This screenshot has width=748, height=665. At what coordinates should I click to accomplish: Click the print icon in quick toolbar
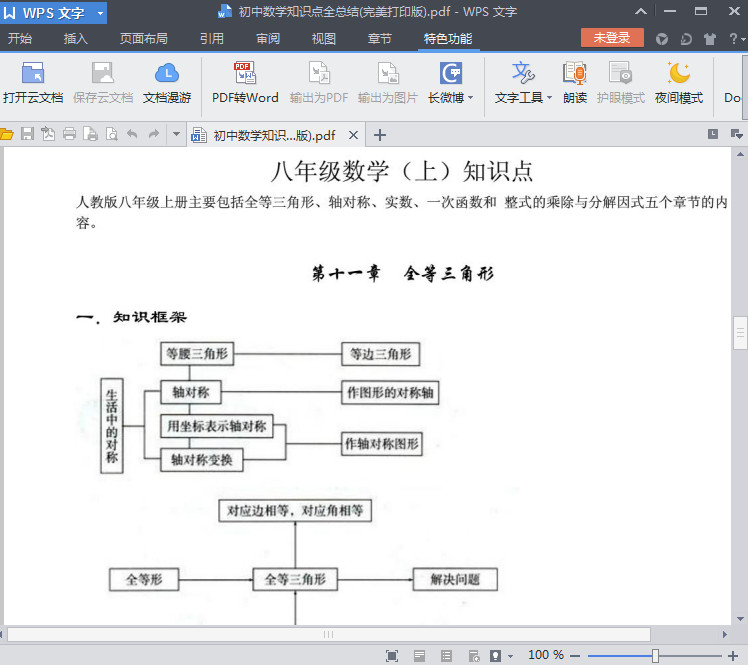click(x=70, y=135)
